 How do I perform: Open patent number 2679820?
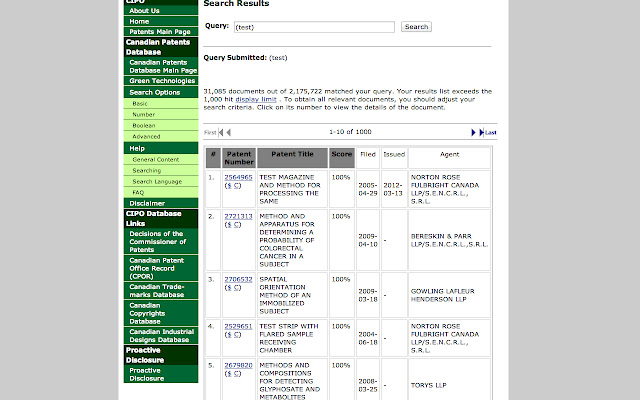point(238,365)
